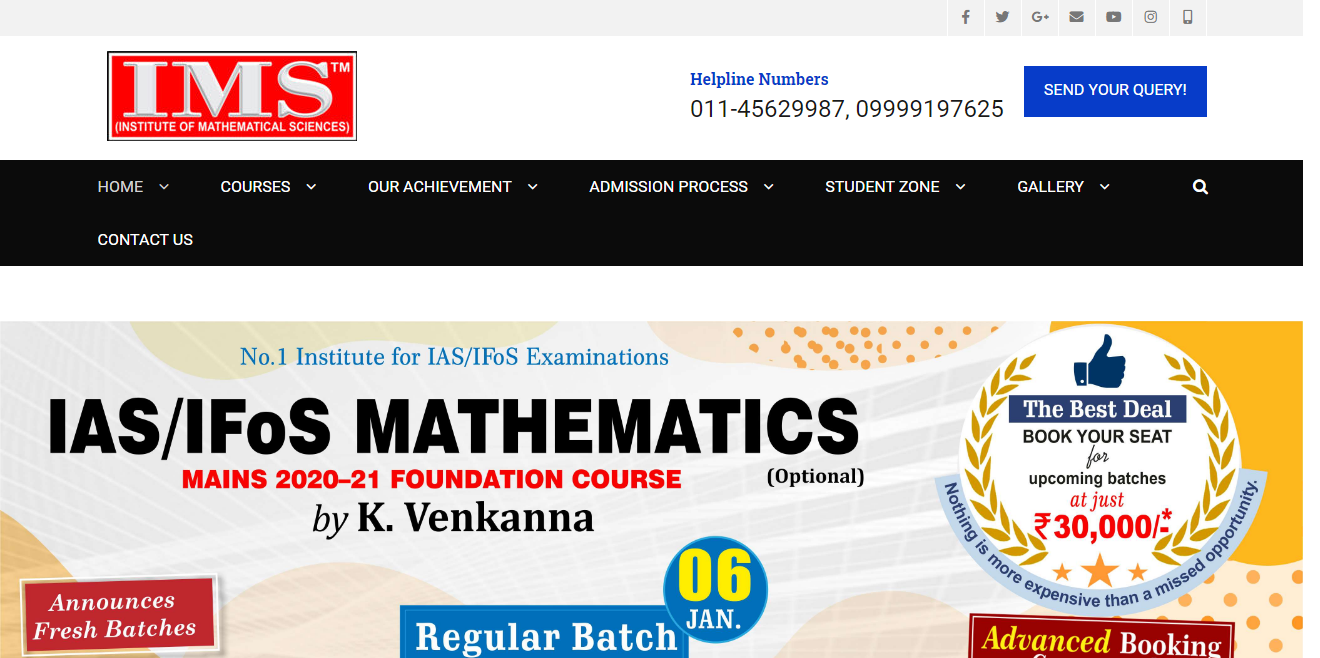Expand the OUR ACHIEVEMENT dropdown
The height and width of the screenshot is (658, 1320).
(532, 187)
